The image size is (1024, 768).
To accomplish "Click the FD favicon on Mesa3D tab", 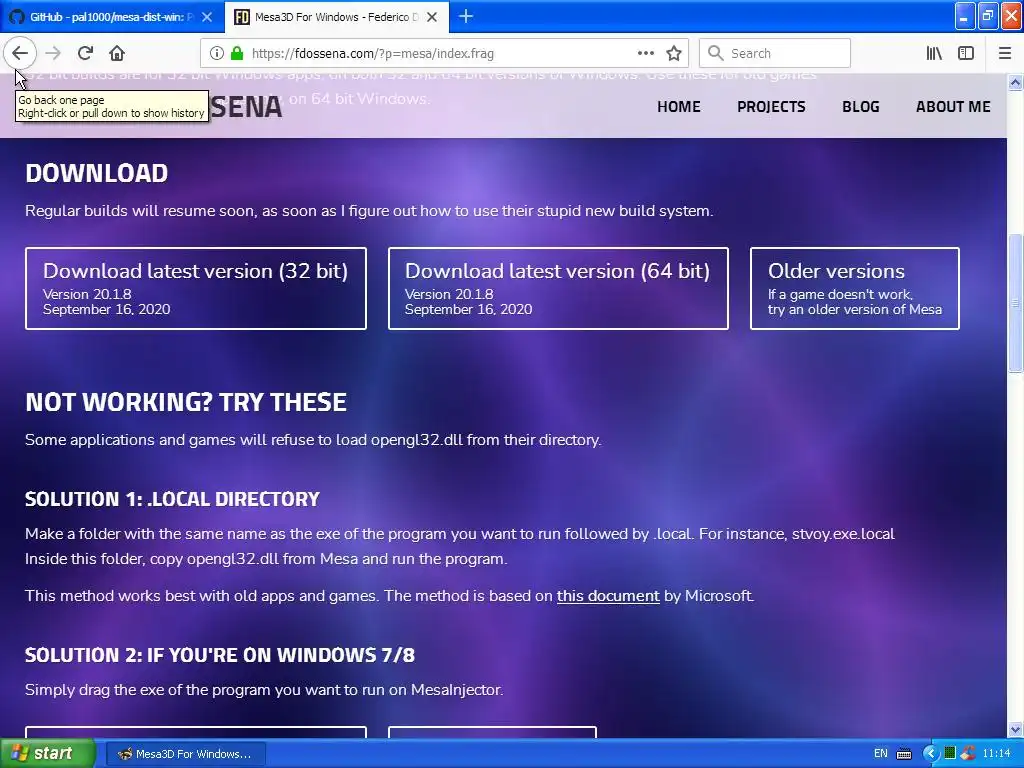I will click(242, 17).
